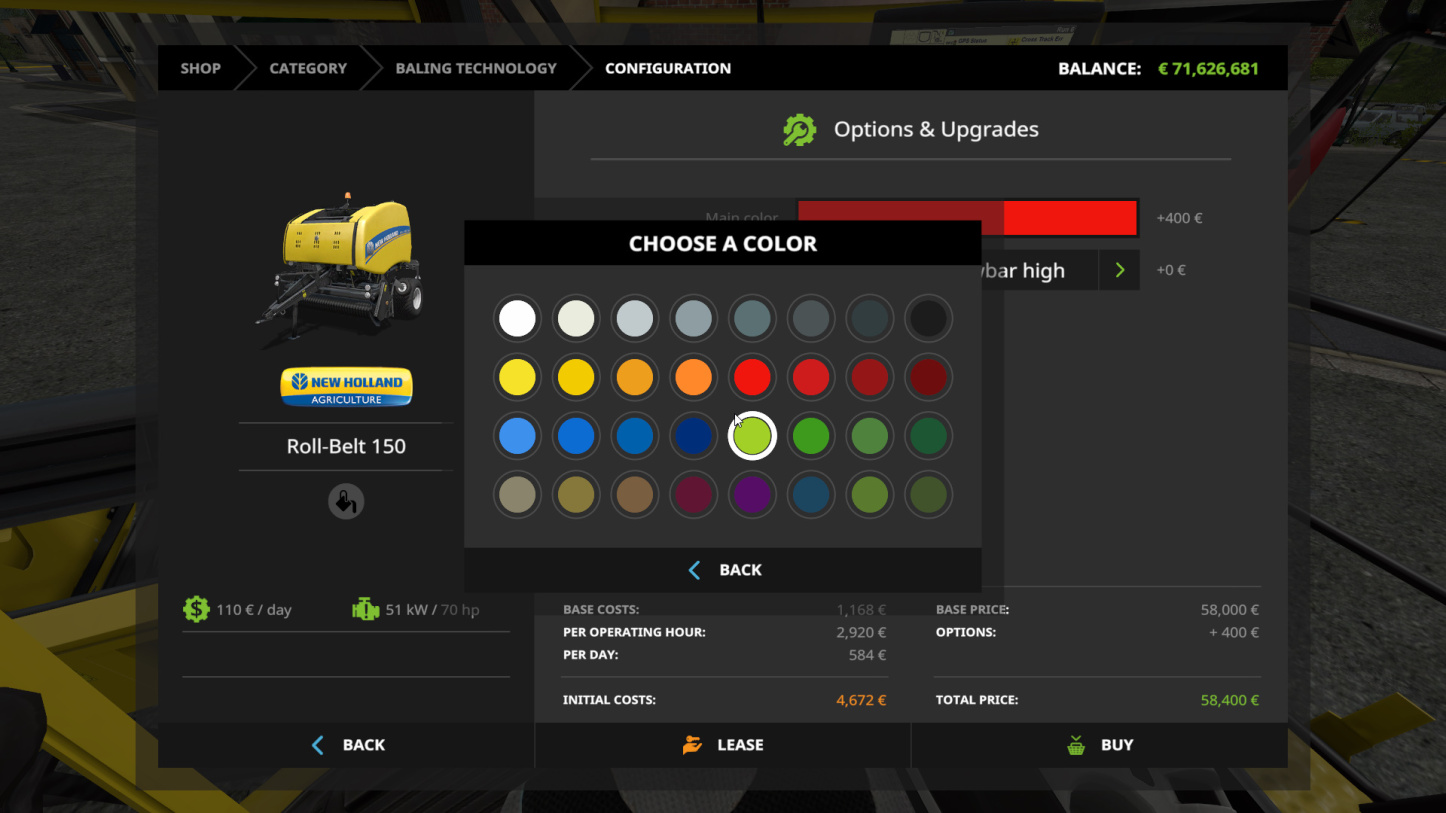Navigate to Baling Technology breadcrumb
Viewport: 1446px width, 813px height.
tap(476, 68)
